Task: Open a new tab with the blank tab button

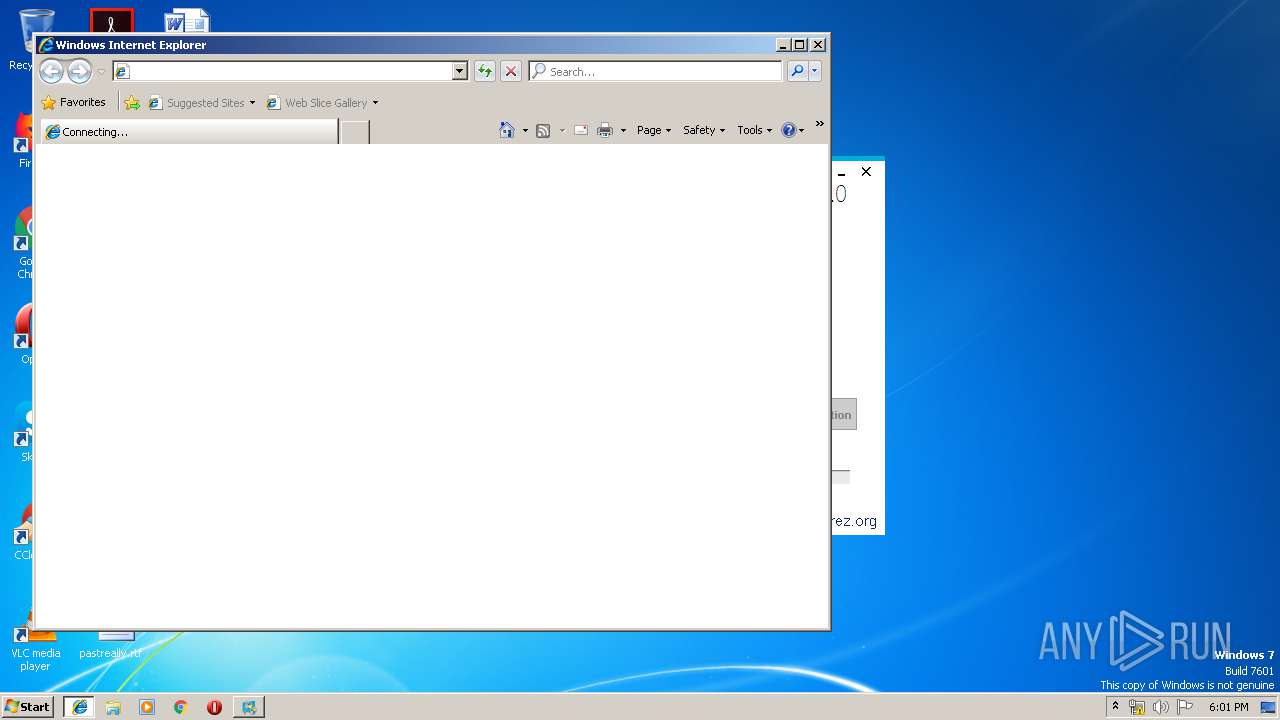Action: coord(355,131)
